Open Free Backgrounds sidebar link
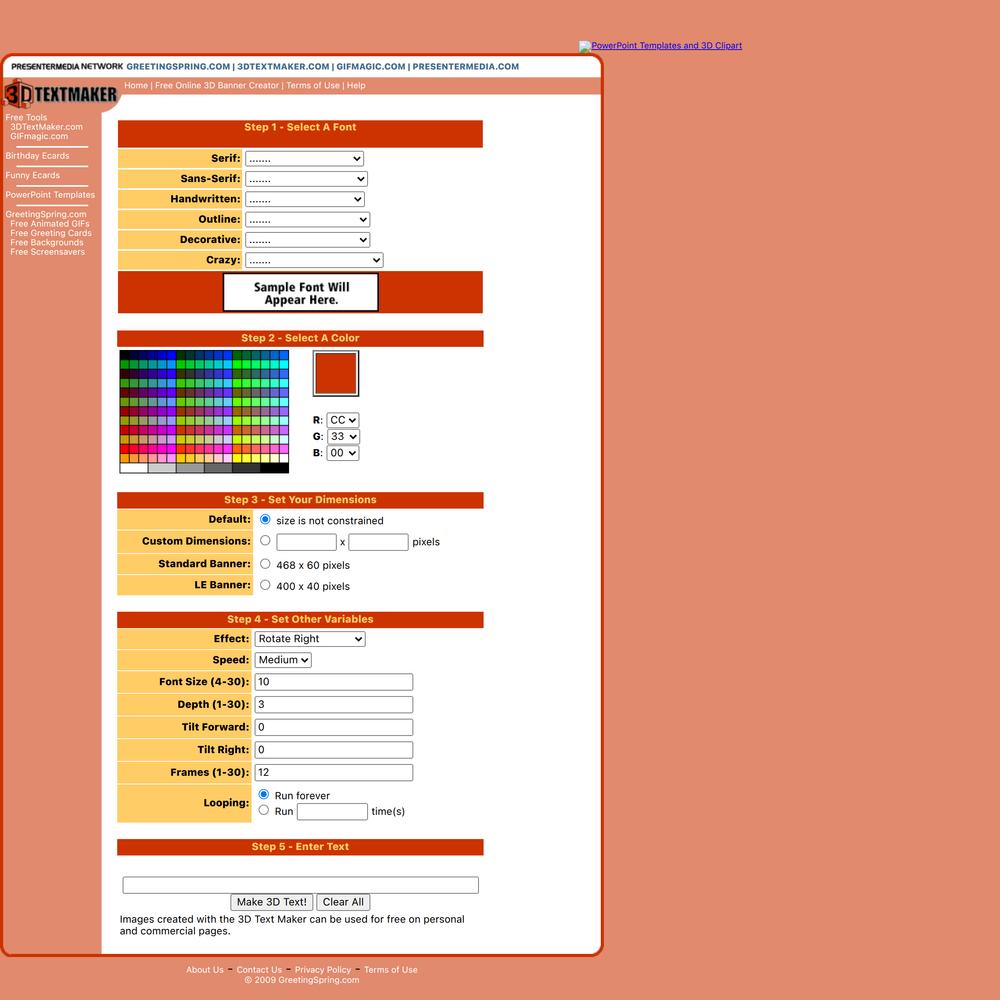1000x1000 pixels. (x=47, y=243)
